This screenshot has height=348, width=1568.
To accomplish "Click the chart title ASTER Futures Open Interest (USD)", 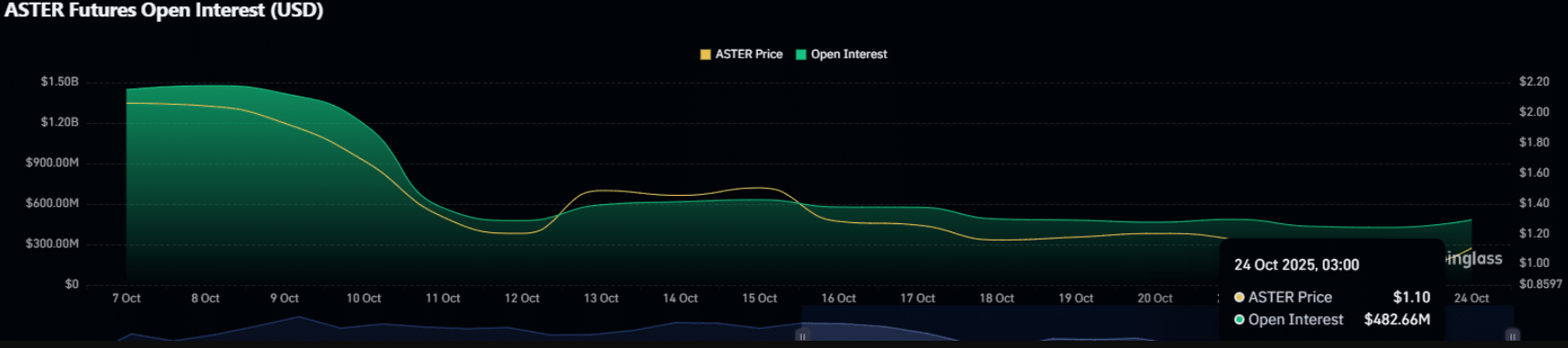I will (164, 11).
